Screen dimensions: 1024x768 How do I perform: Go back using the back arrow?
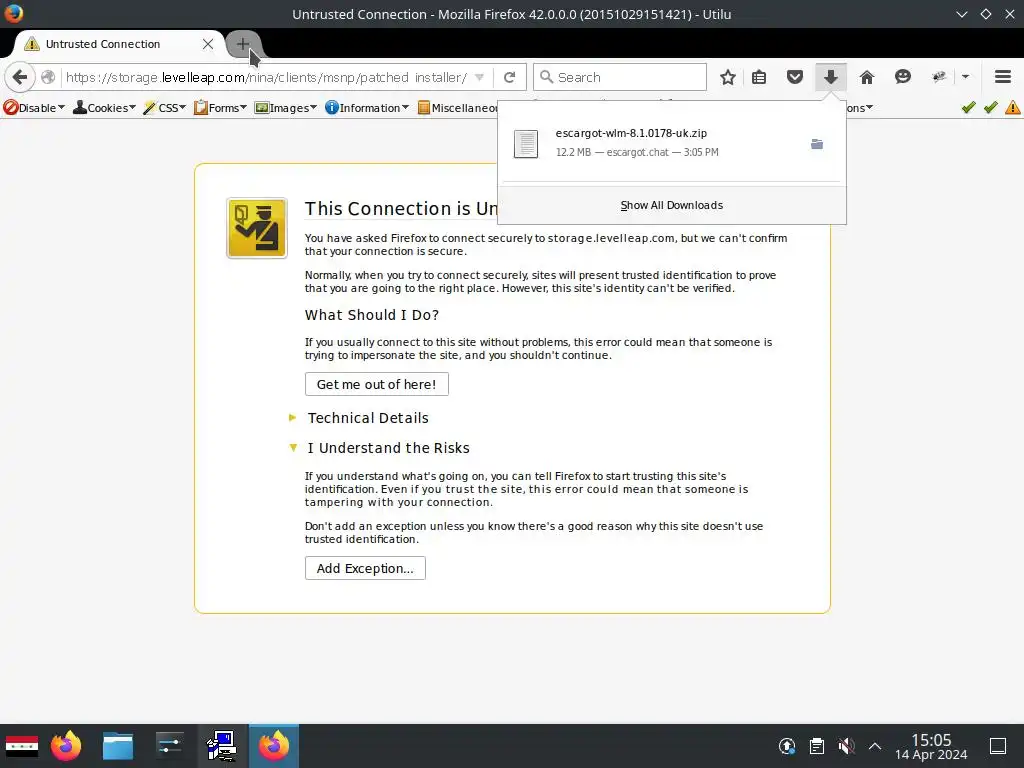pyautogui.click(x=20, y=77)
